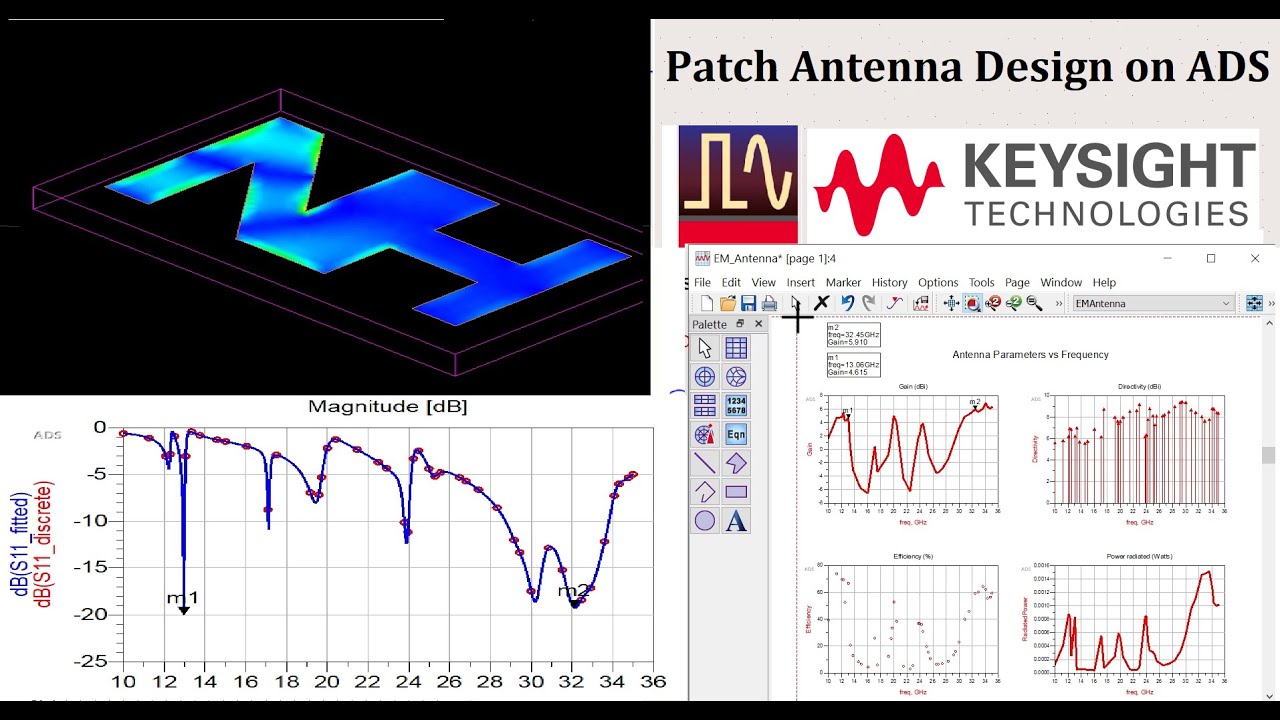Click the dB(S11_fitted) axis label
Image resolution: width=1280 pixels, height=720 pixels.
[x=20, y=543]
